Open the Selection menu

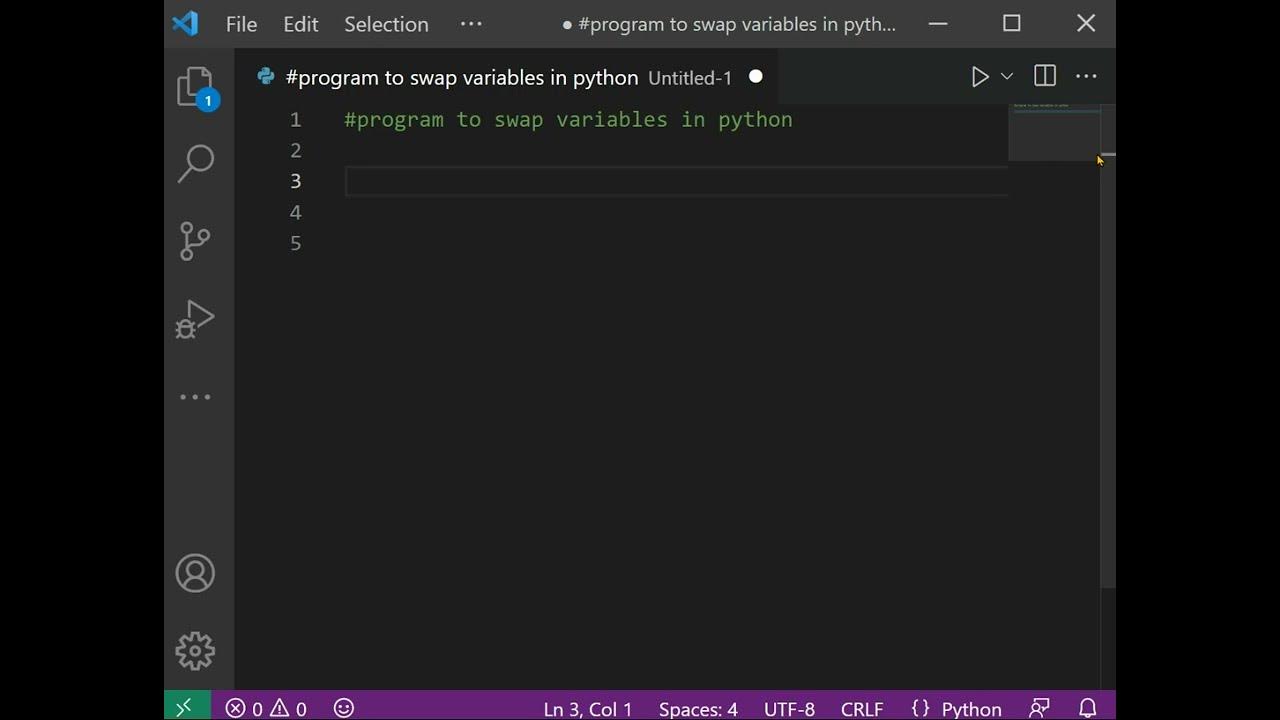(x=386, y=24)
